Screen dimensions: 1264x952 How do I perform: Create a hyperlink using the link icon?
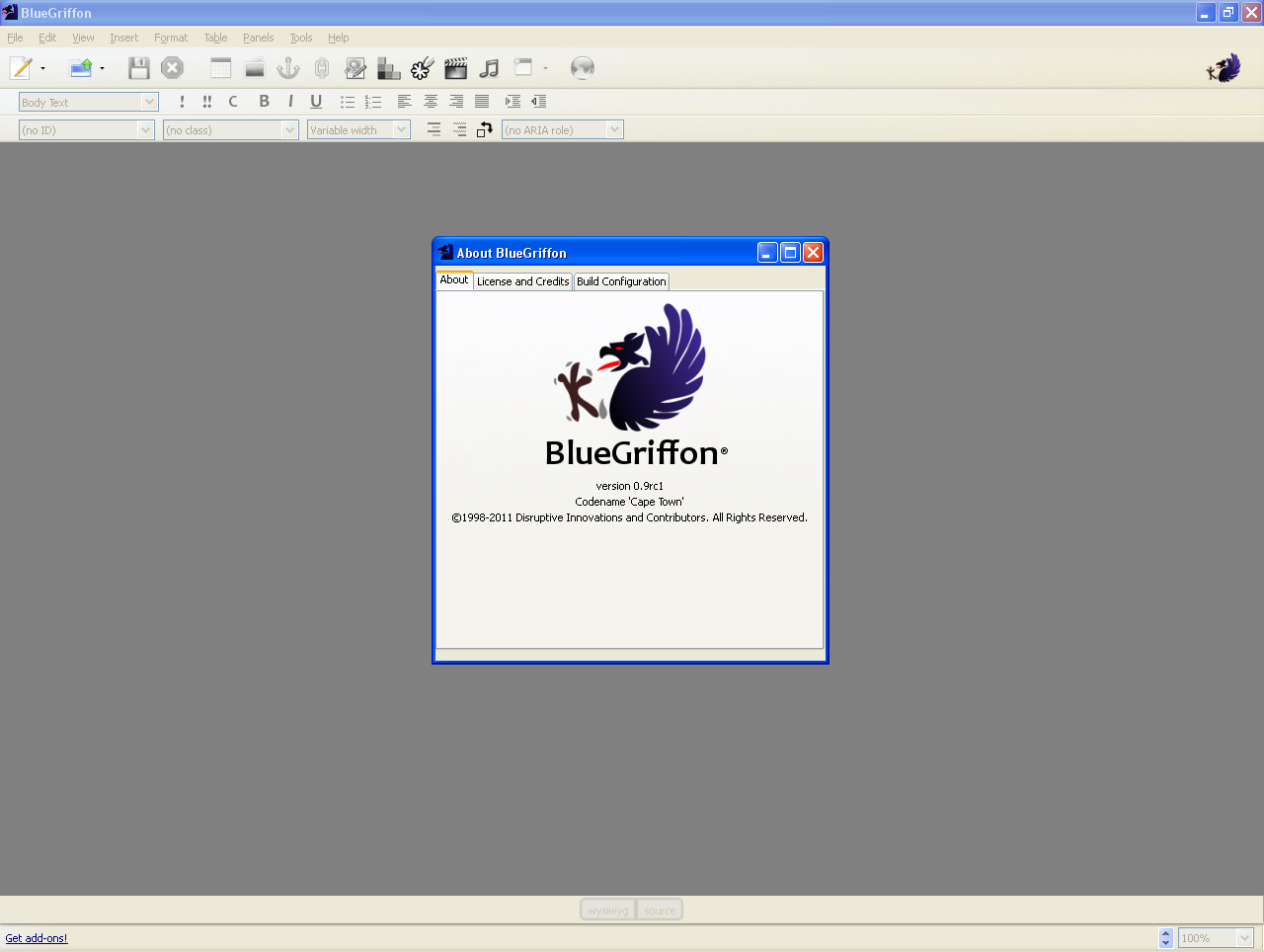tap(321, 67)
